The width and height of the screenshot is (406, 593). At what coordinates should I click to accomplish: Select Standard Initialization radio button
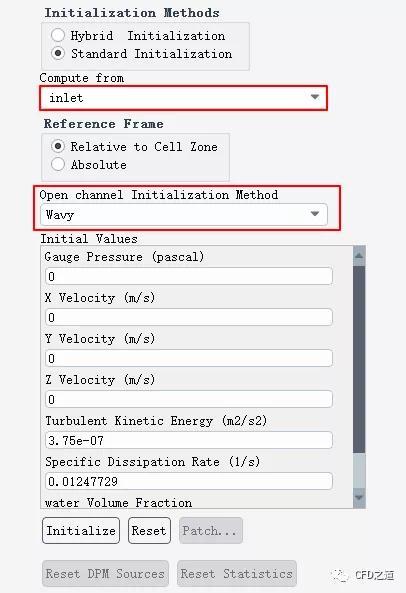[58, 53]
